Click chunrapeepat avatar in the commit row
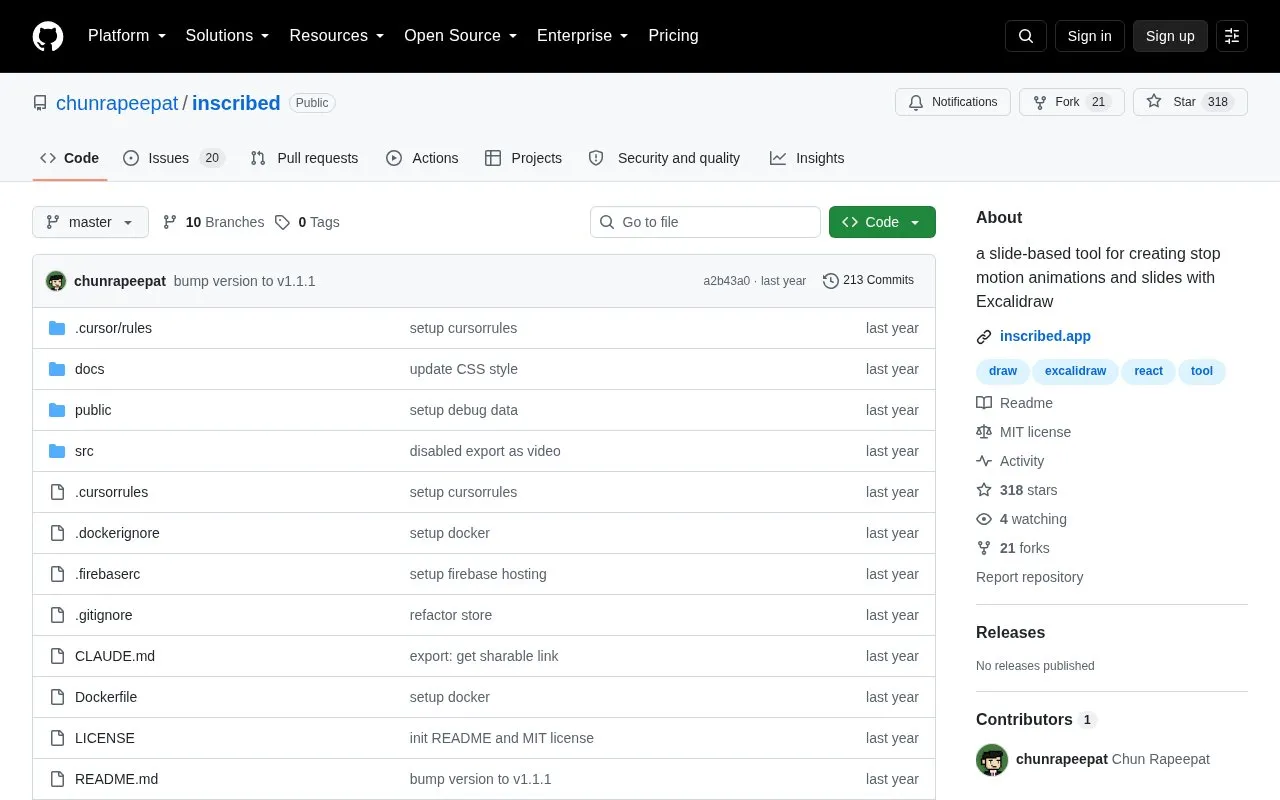1280x800 pixels. (x=56, y=281)
